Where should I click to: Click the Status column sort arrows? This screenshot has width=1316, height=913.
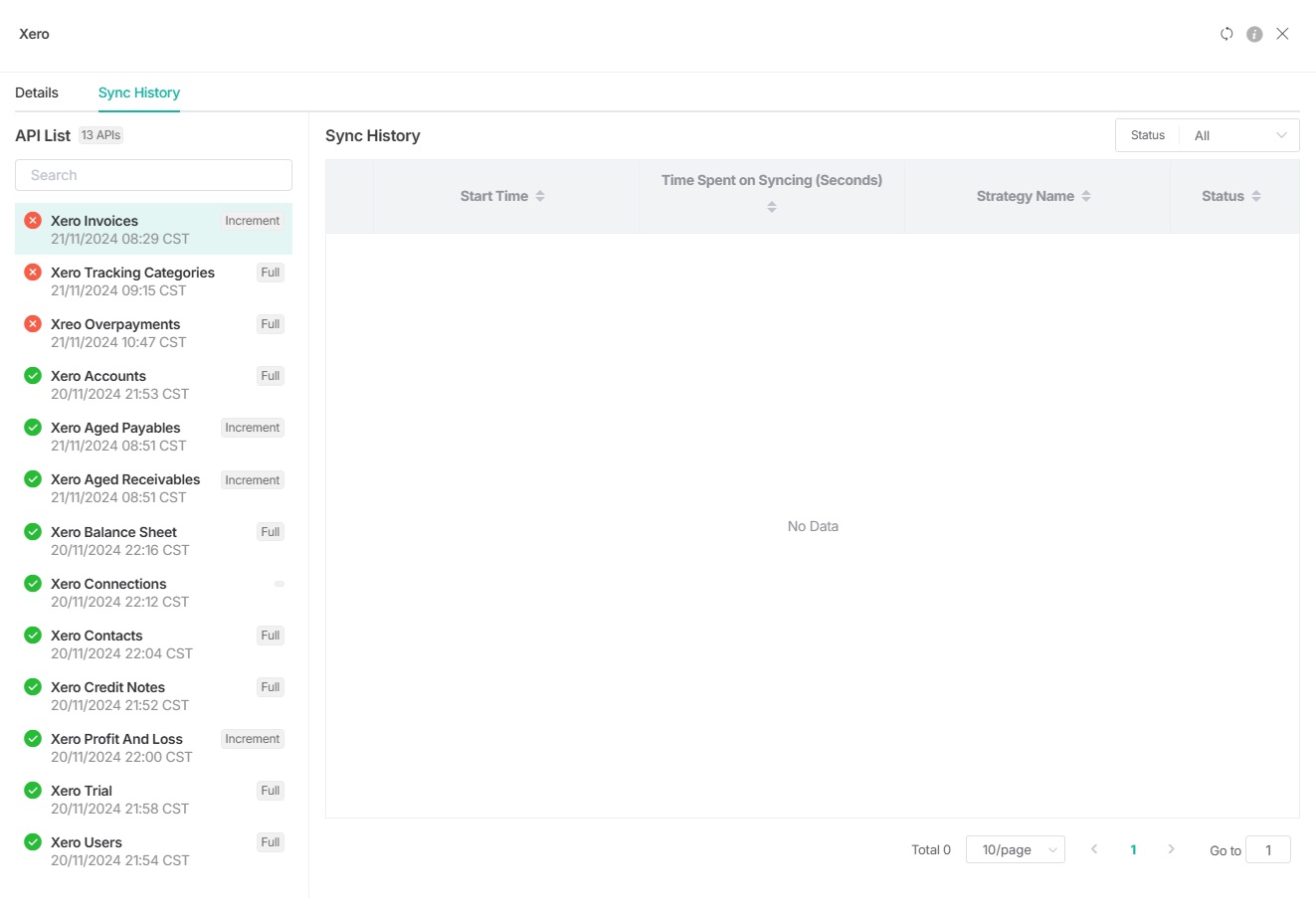click(1256, 196)
